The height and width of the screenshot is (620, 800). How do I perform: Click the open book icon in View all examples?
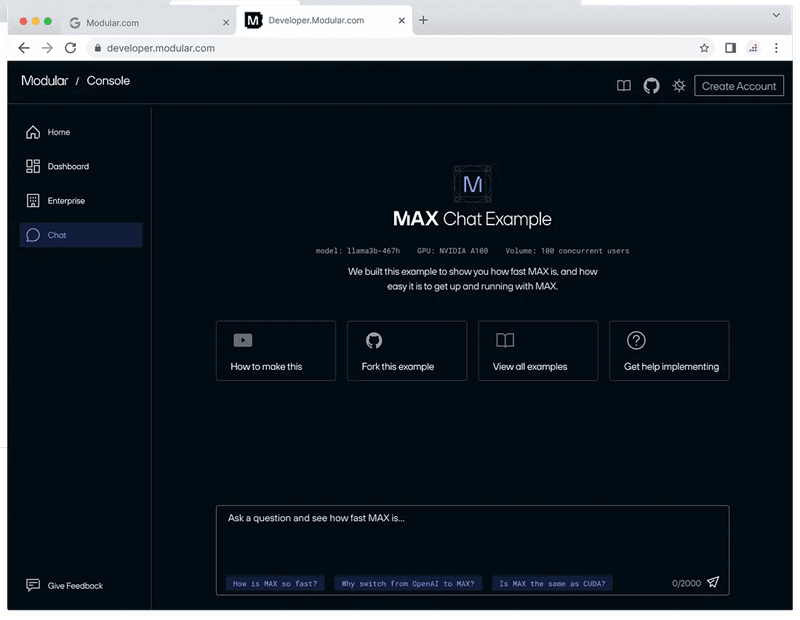tap(505, 340)
